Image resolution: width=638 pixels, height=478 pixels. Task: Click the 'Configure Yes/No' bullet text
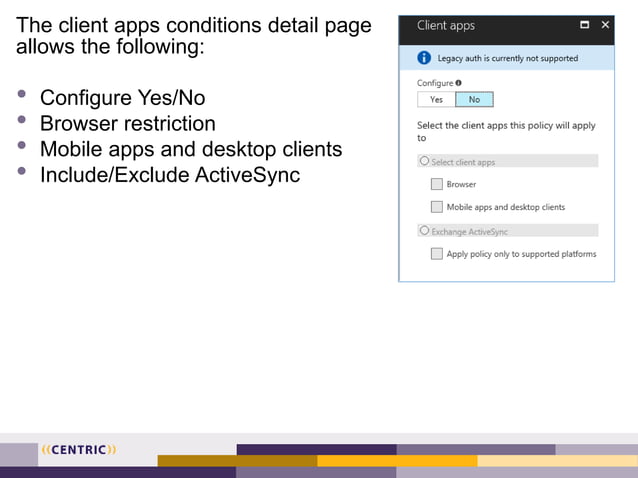(x=122, y=98)
